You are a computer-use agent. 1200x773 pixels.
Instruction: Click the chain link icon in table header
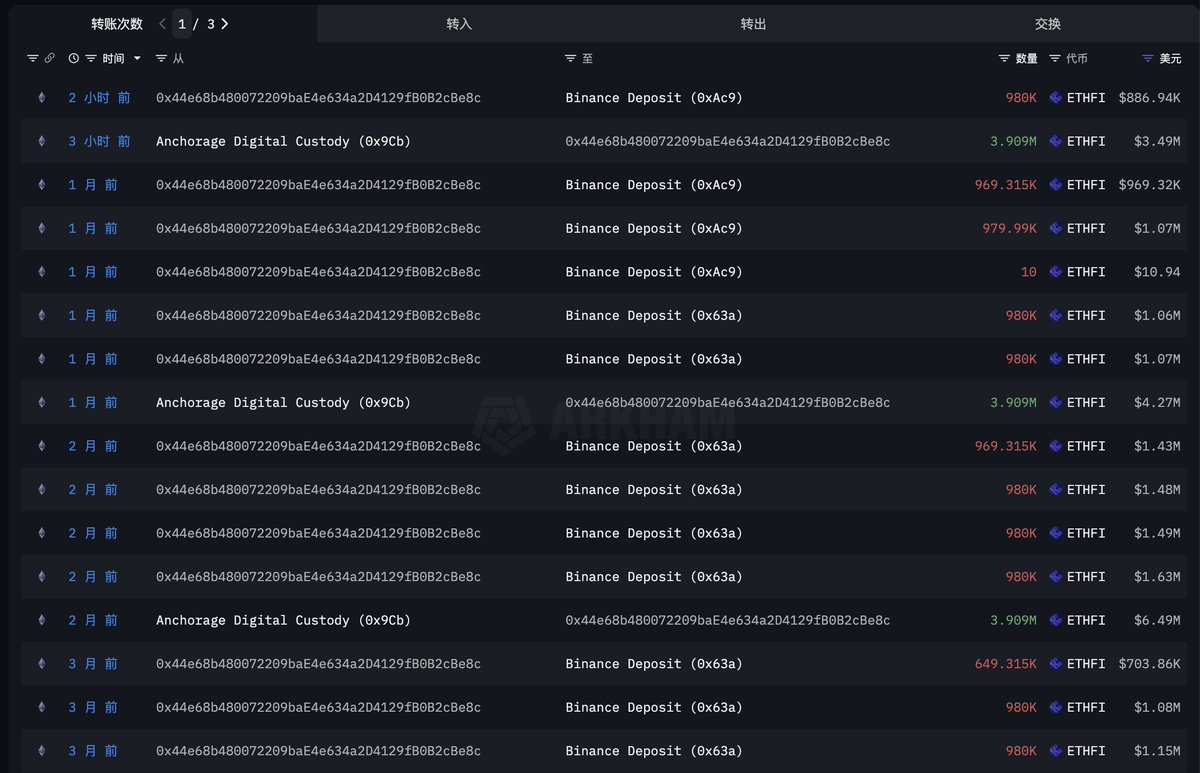[49, 59]
